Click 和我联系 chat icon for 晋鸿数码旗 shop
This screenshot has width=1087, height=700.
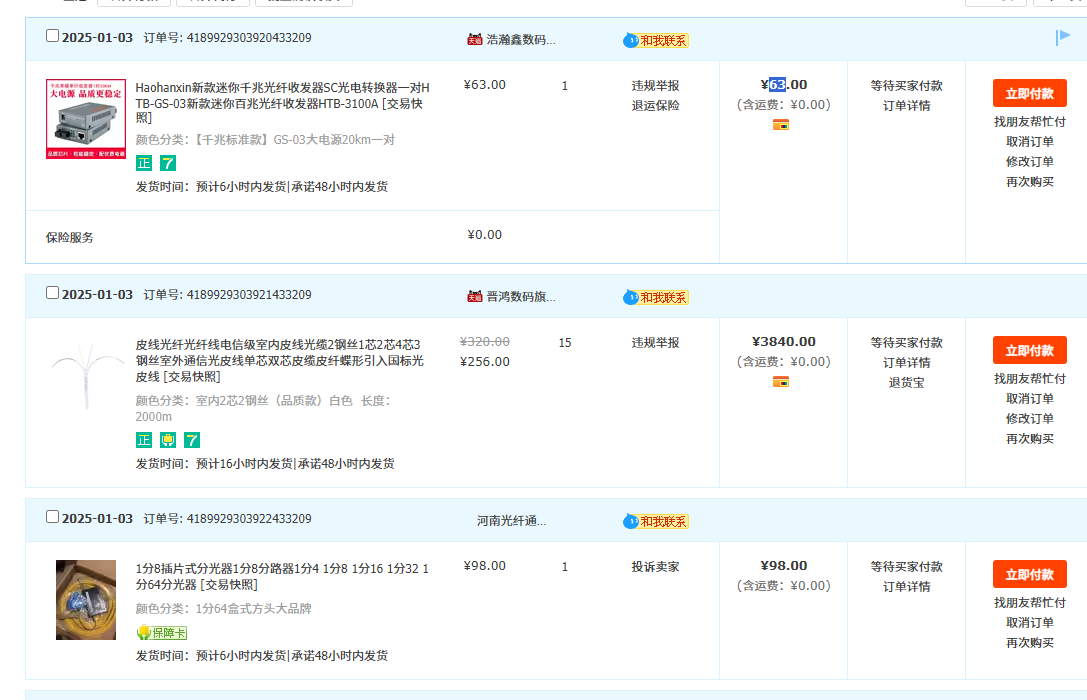point(657,297)
